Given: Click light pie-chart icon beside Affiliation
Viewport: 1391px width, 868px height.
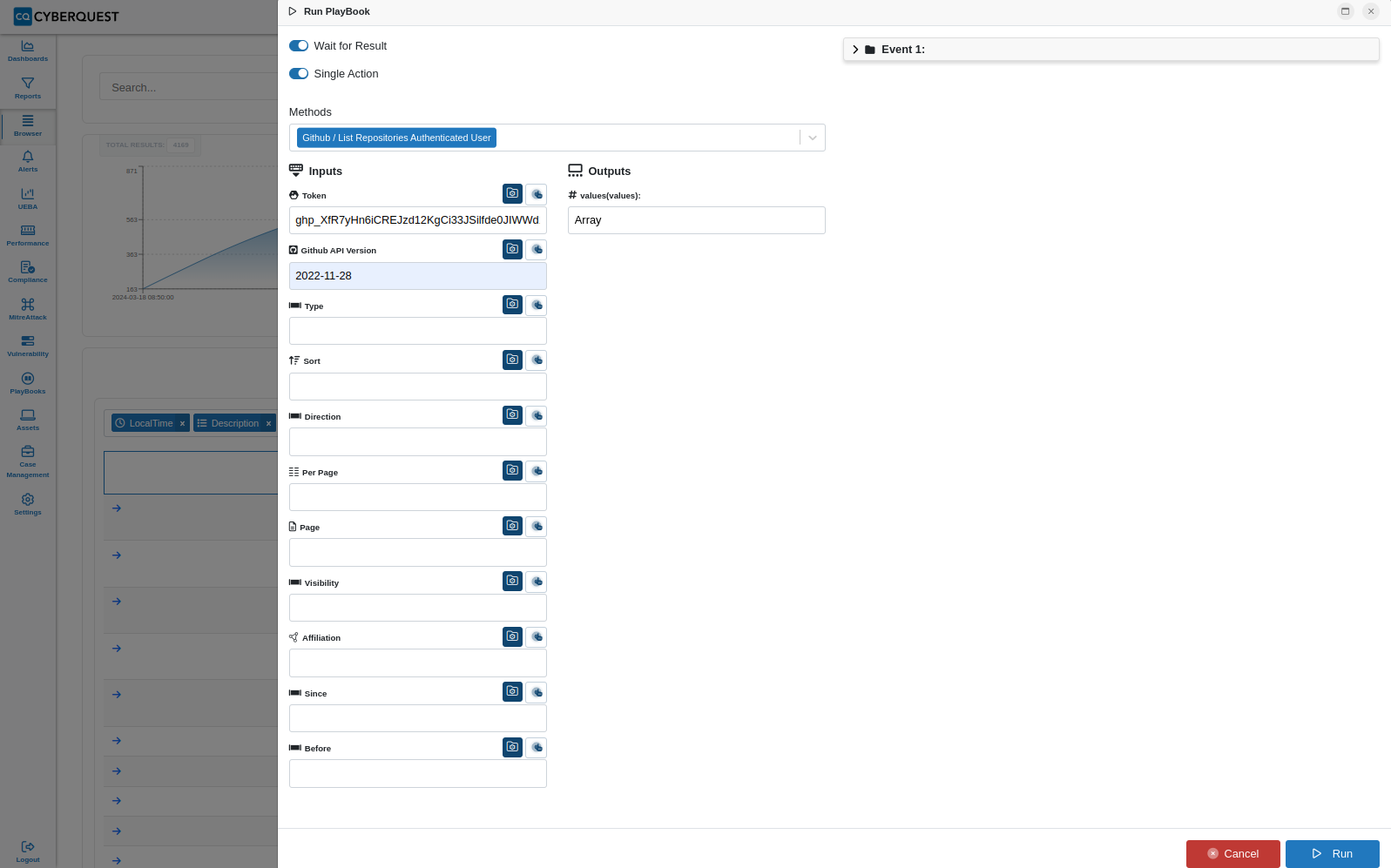Looking at the screenshot, I should (x=537, y=636).
